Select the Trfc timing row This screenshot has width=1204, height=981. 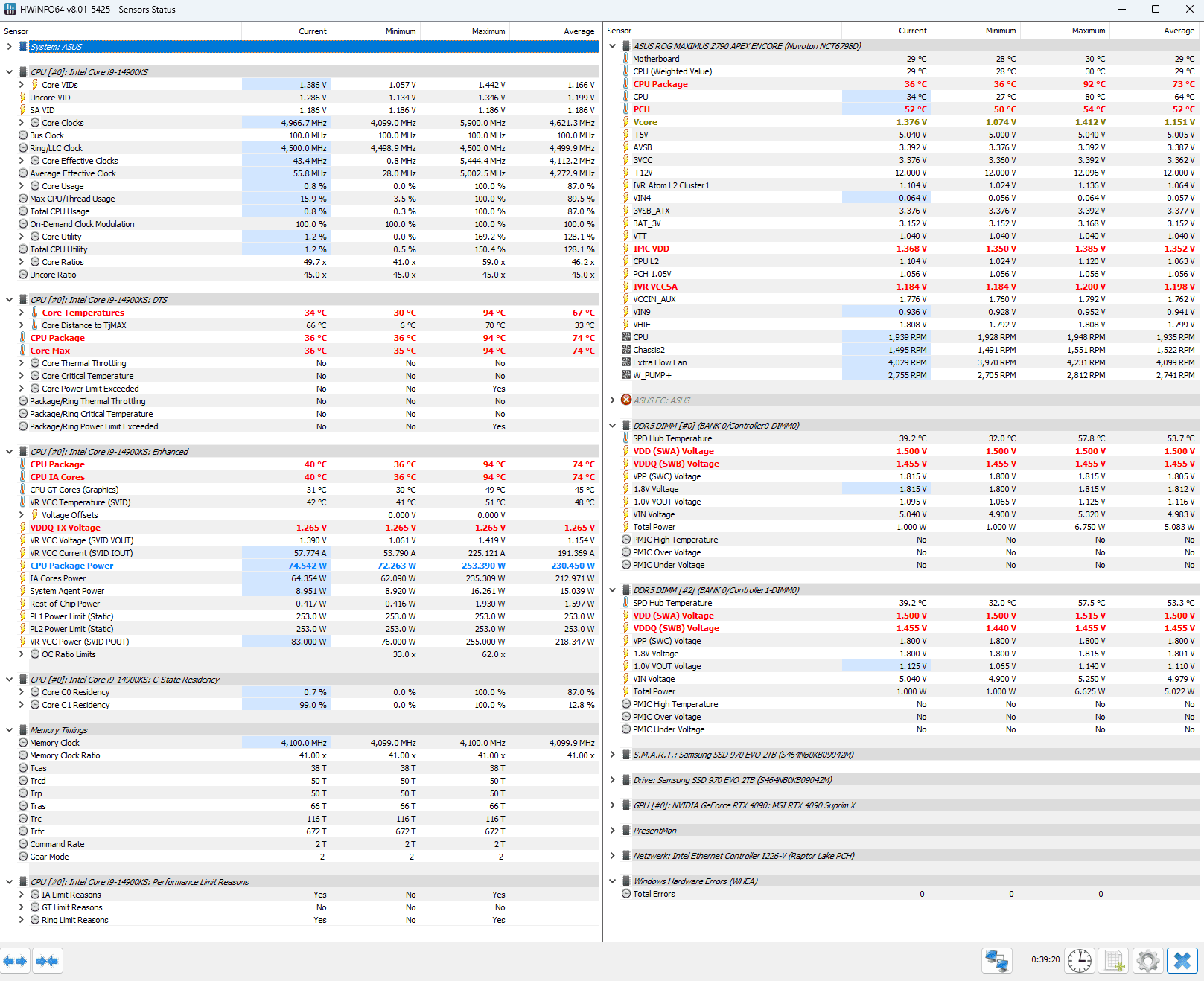(x=300, y=831)
